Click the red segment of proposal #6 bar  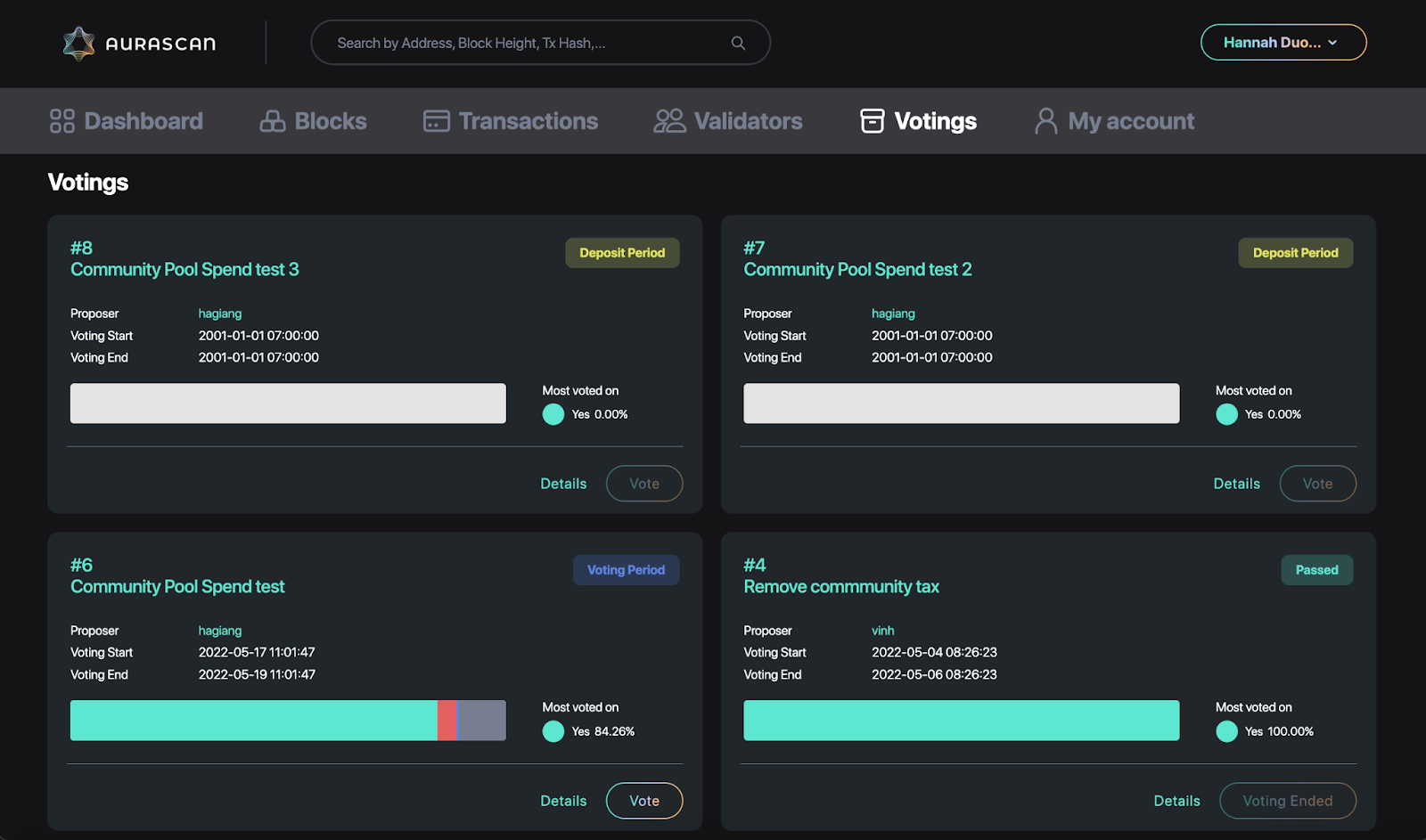447,721
